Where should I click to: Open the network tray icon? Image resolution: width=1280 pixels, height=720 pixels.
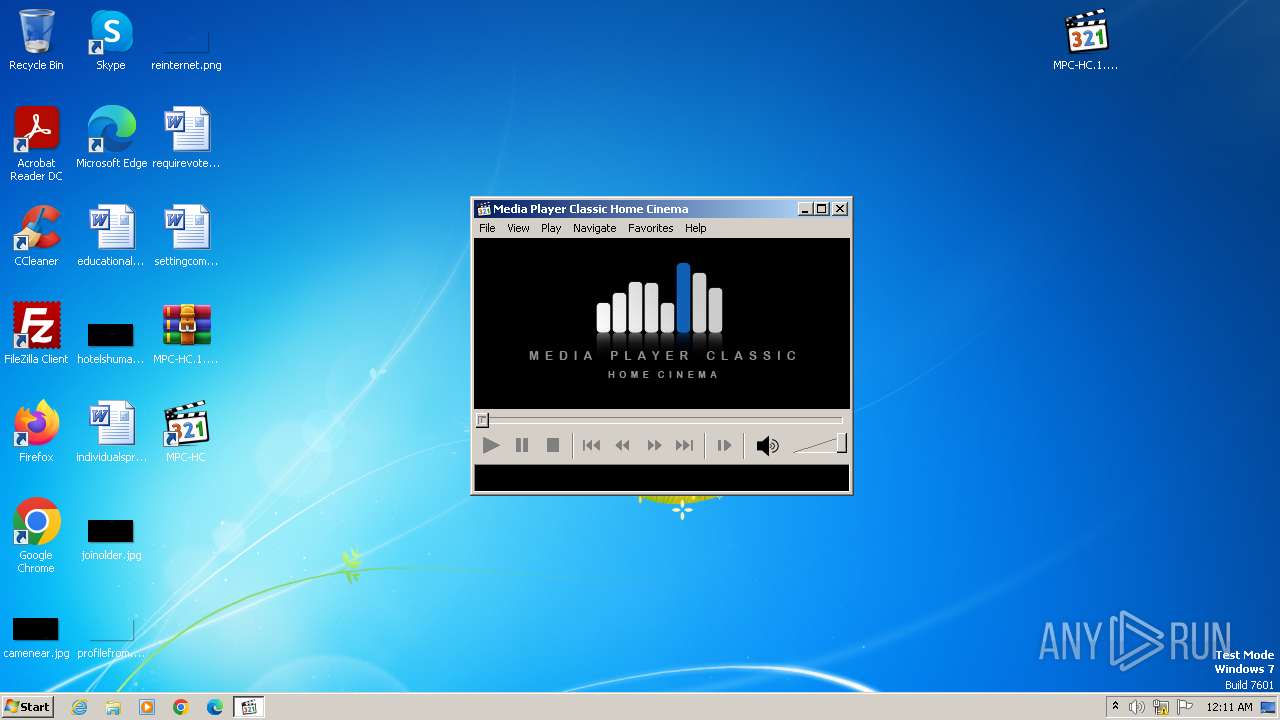coord(1161,707)
